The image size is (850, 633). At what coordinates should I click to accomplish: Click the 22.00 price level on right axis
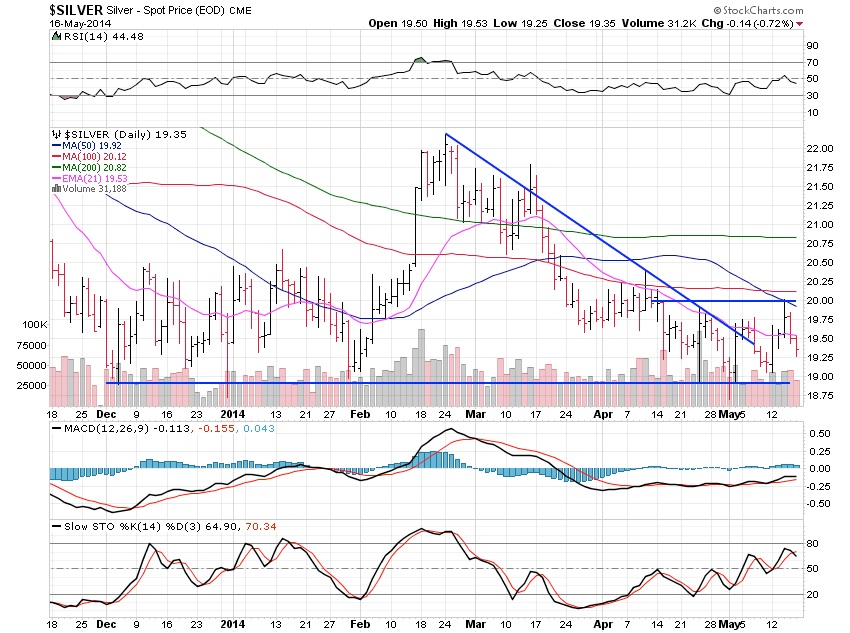pyautogui.click(x=819, y=148)
